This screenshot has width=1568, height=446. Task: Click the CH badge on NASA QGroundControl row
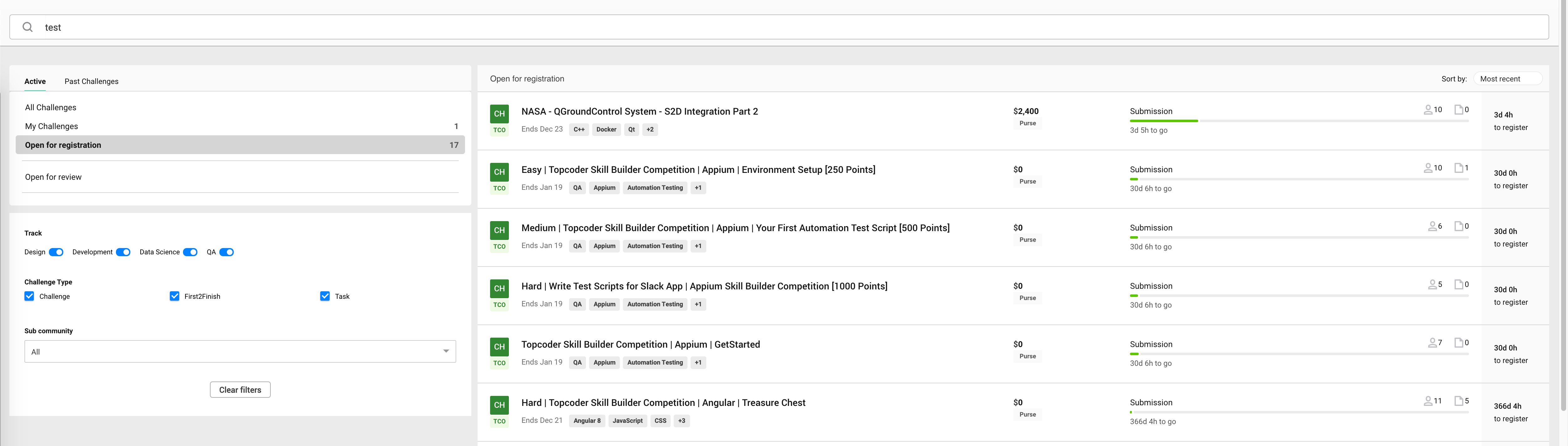499,114
